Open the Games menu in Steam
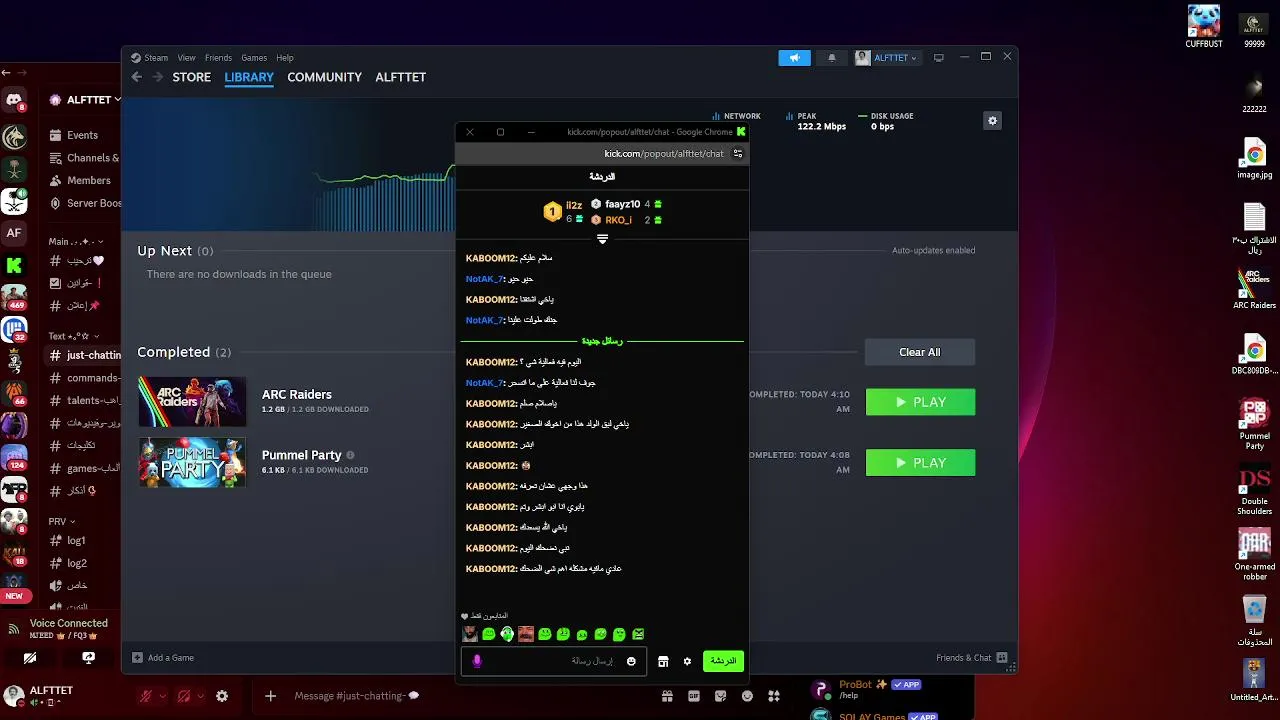This screenshot has height=720, width=1280. pyautogui.click(x=254, y=58)
